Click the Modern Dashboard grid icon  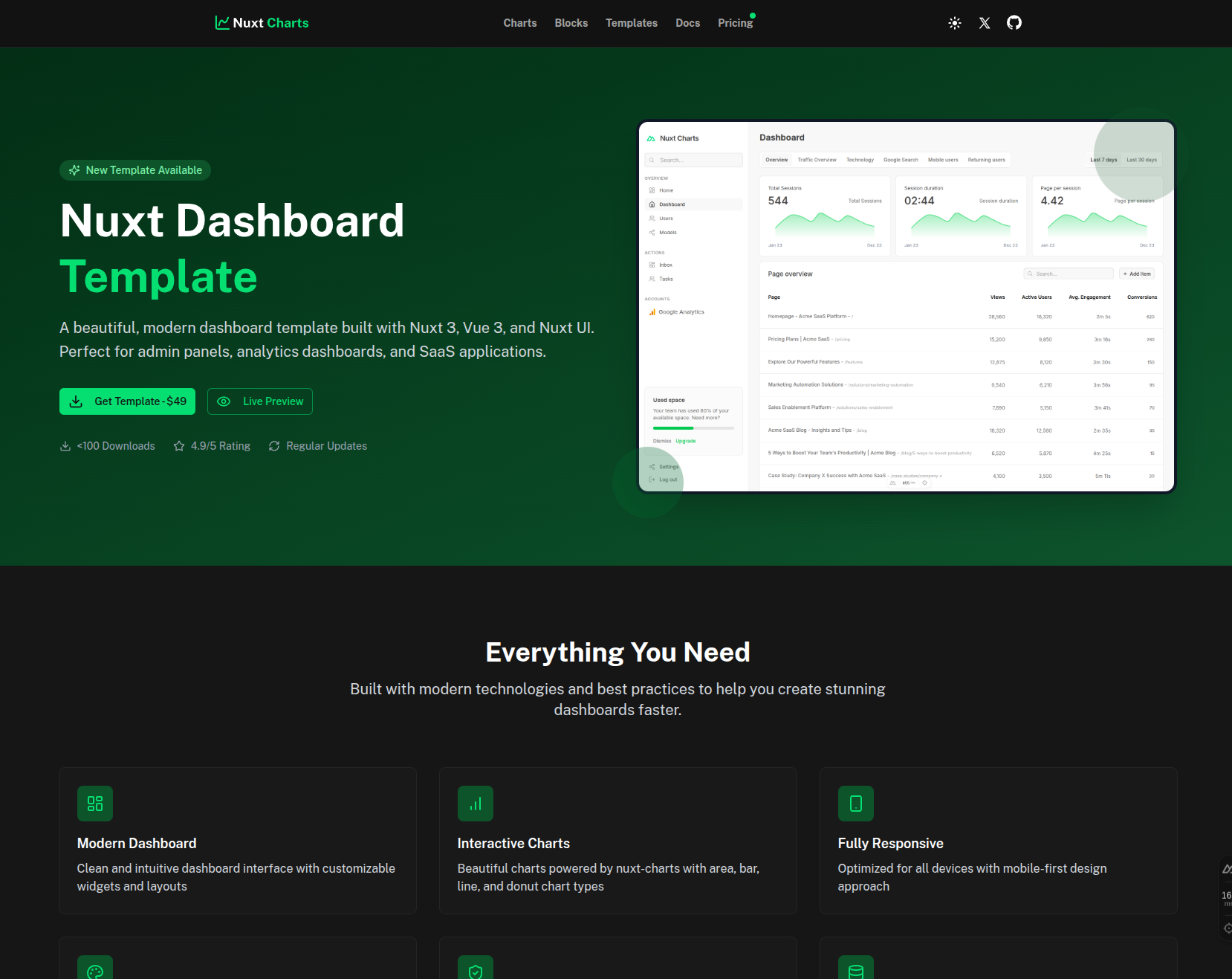(95, 804)
